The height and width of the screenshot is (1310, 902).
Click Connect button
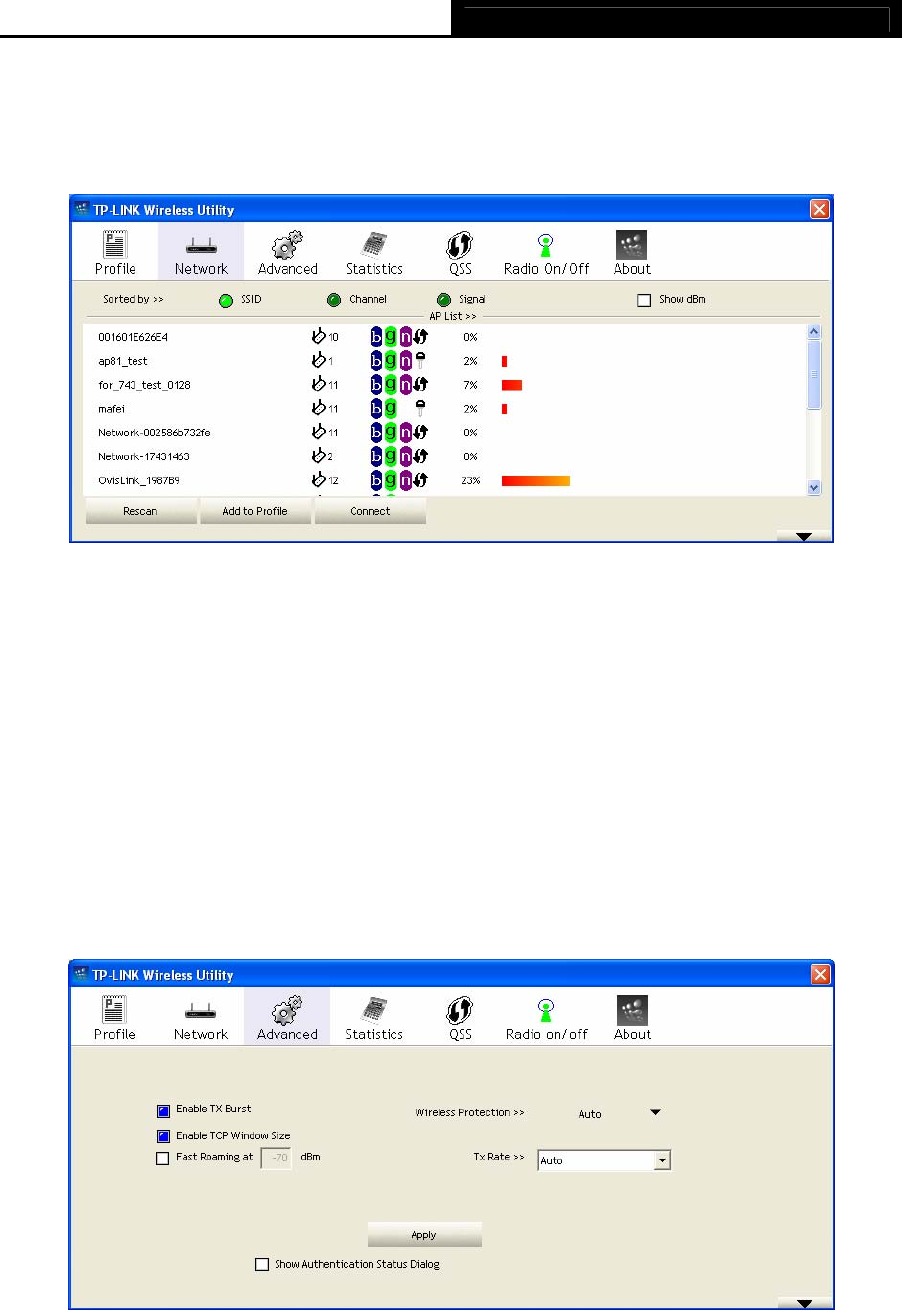[x=370, y=511]
